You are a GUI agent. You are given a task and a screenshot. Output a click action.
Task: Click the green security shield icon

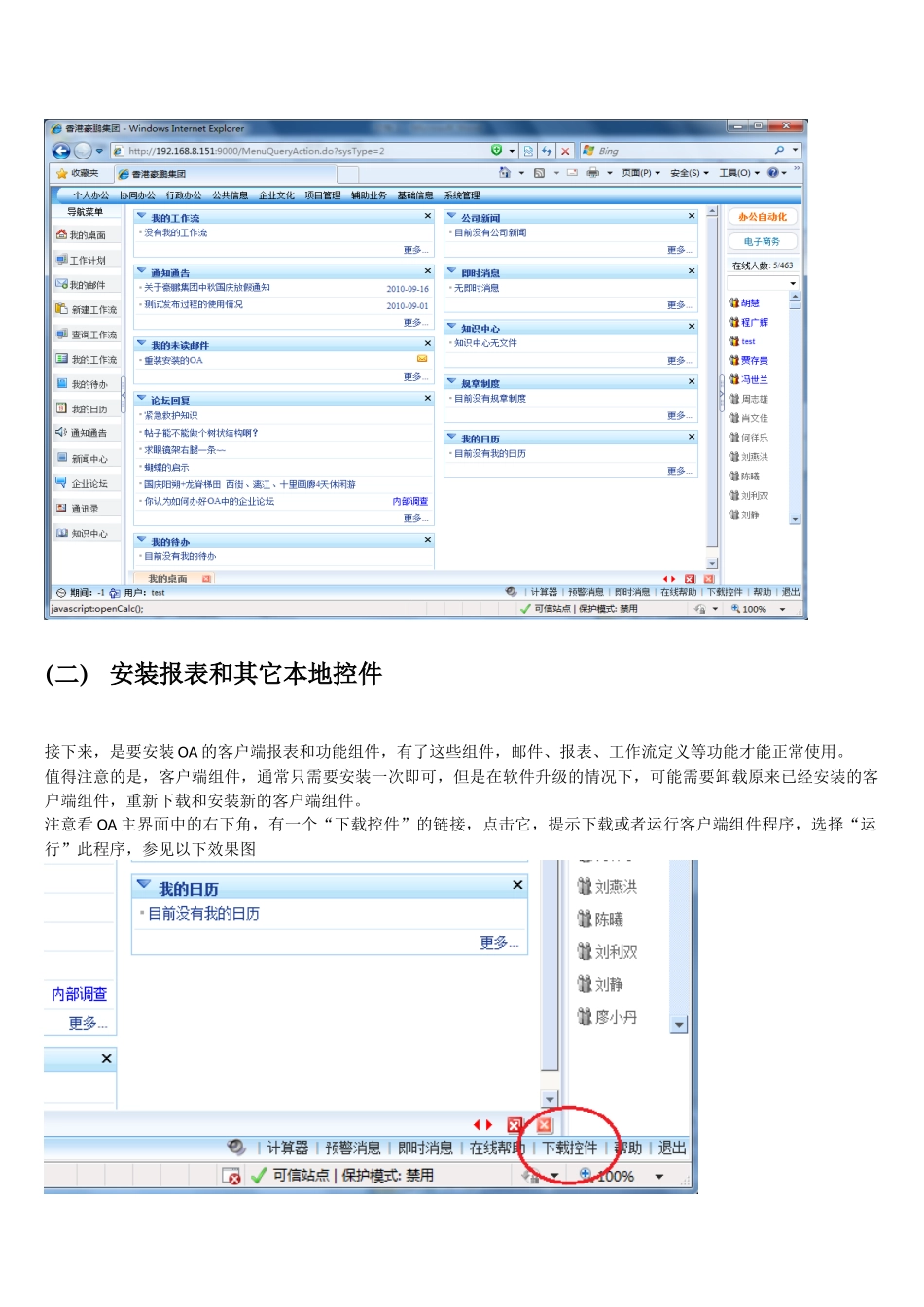tap(497, 150)
